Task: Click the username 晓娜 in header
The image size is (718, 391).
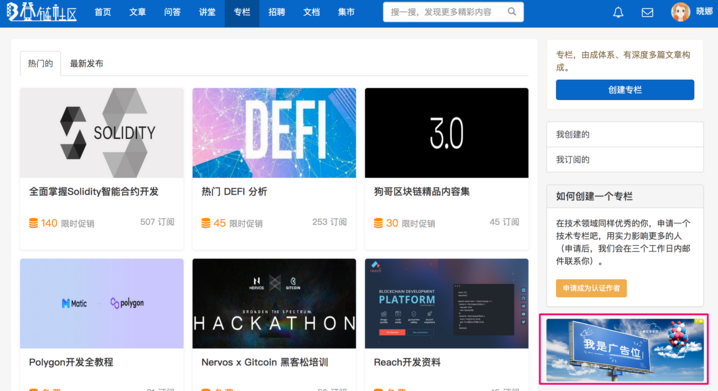Action: (704, 12)
